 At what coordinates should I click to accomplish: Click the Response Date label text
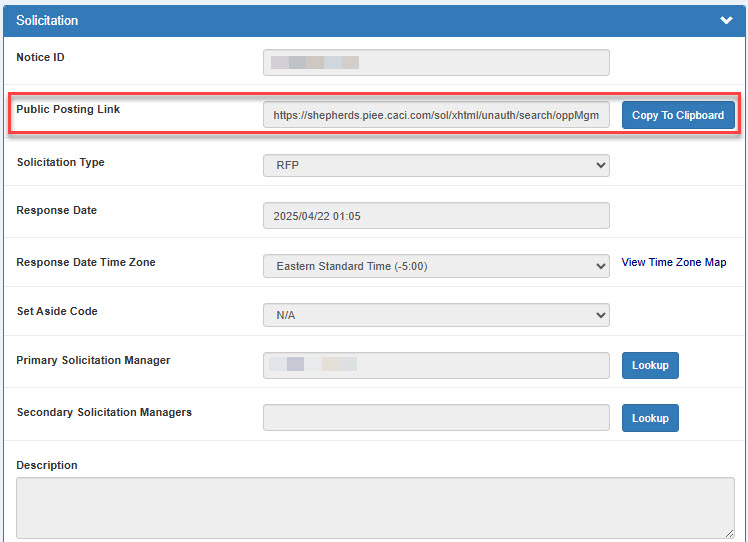(56, 210)
